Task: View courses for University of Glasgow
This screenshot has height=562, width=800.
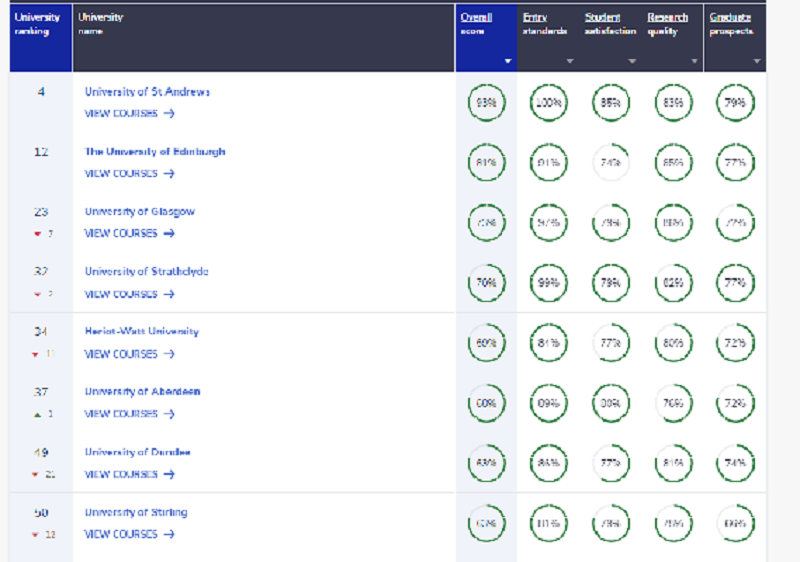Action: [130, 233]
